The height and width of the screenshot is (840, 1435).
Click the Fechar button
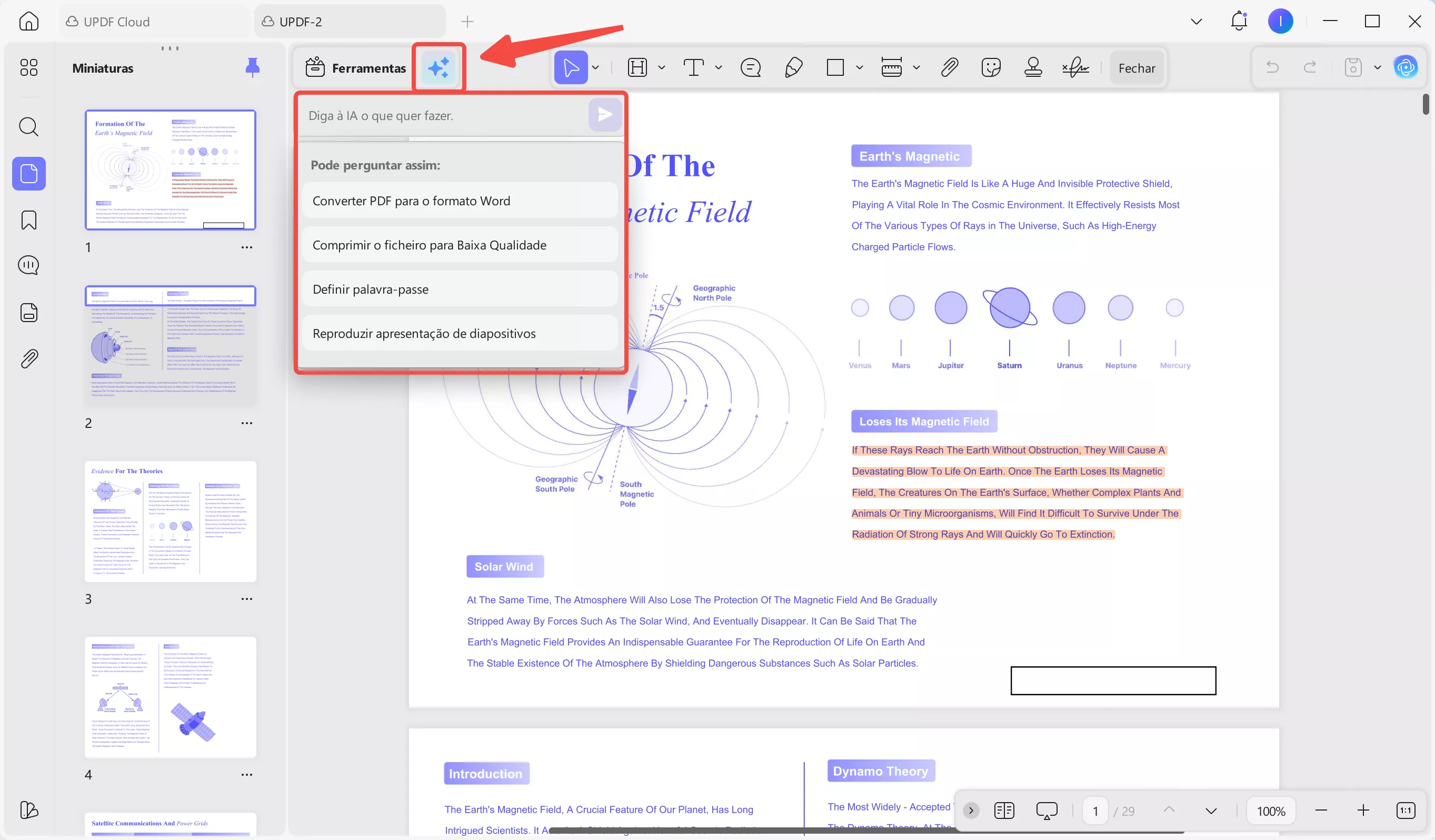tap(1137, 68)
